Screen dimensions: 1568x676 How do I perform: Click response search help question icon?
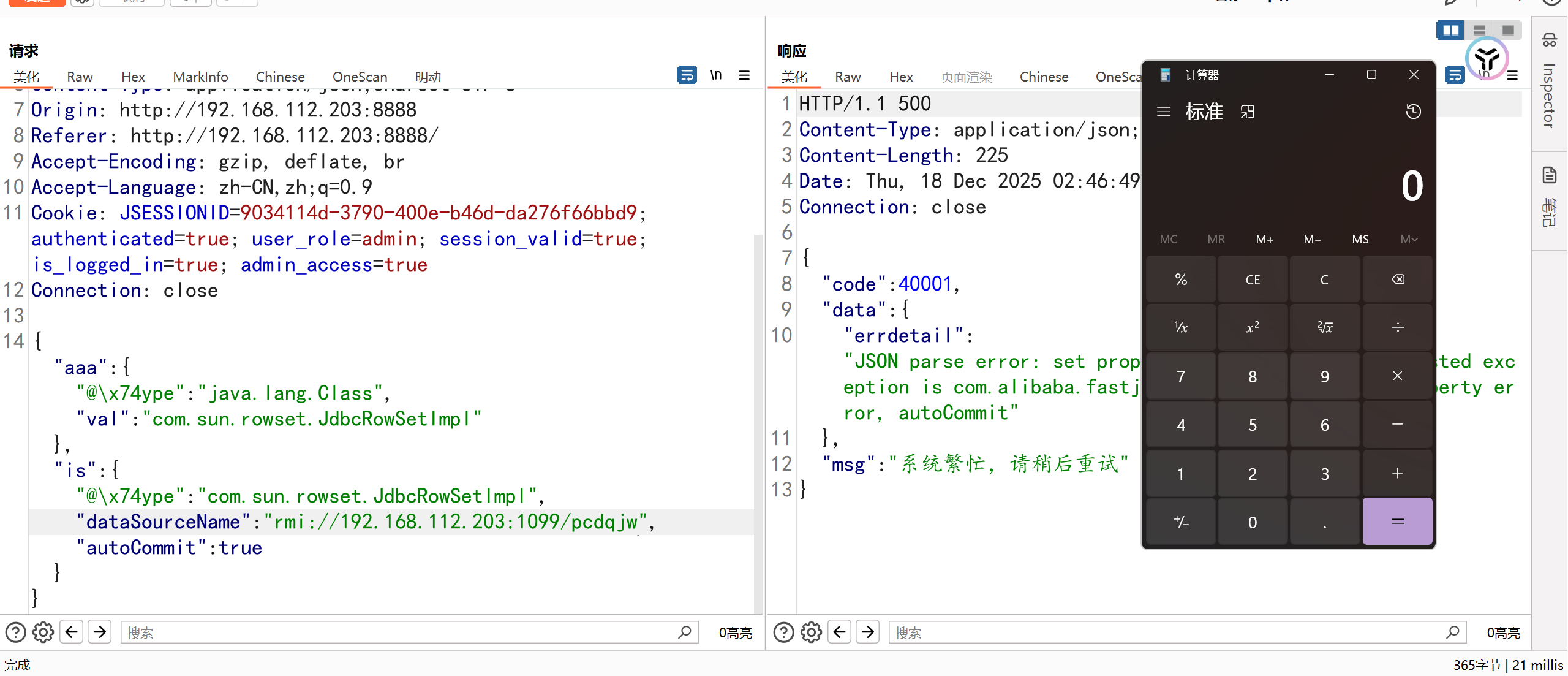(x=783, y=632)
